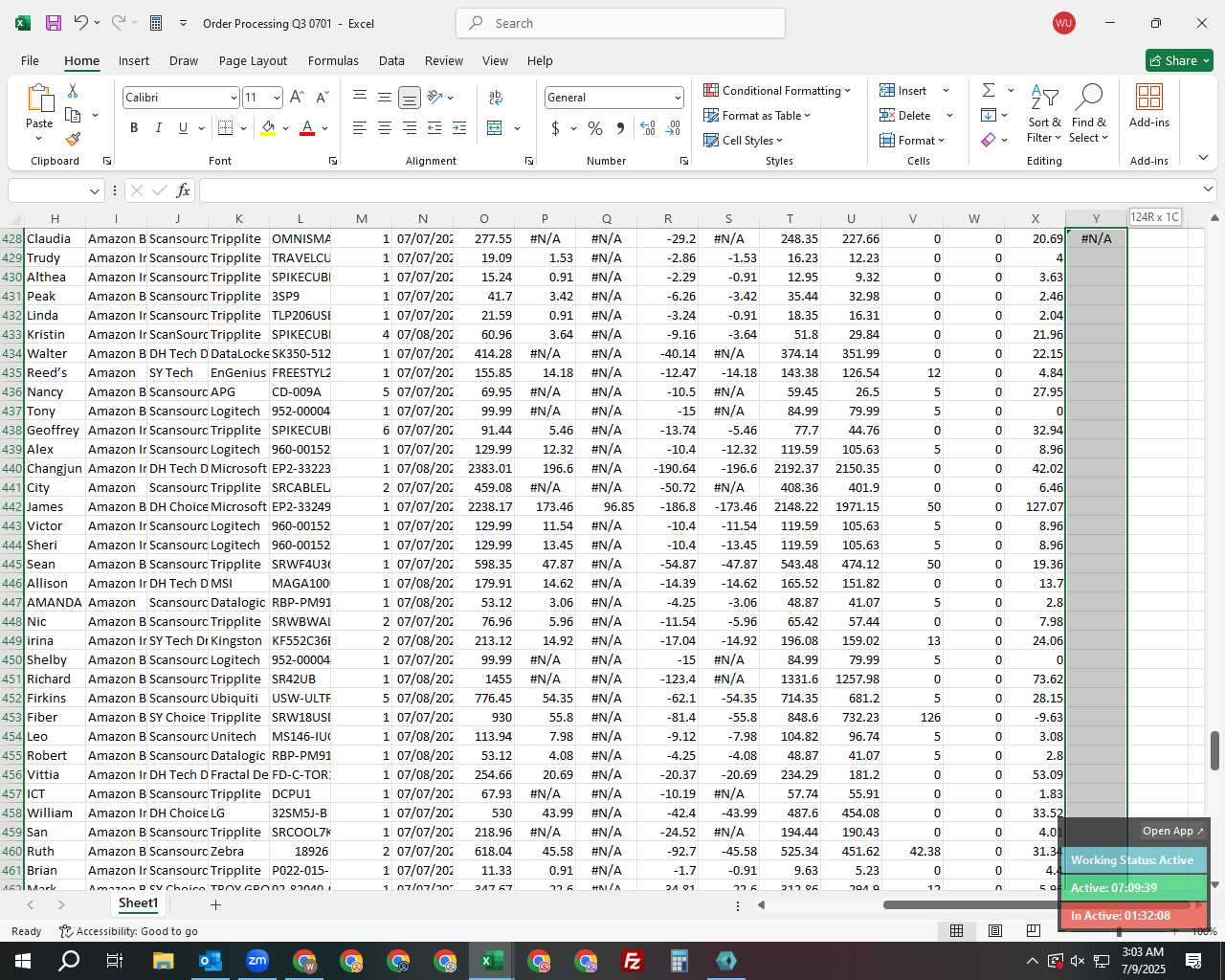Apply Percent Style format
The height and width of the screenshot is (980, 1225).
click(x=595, y=128)
